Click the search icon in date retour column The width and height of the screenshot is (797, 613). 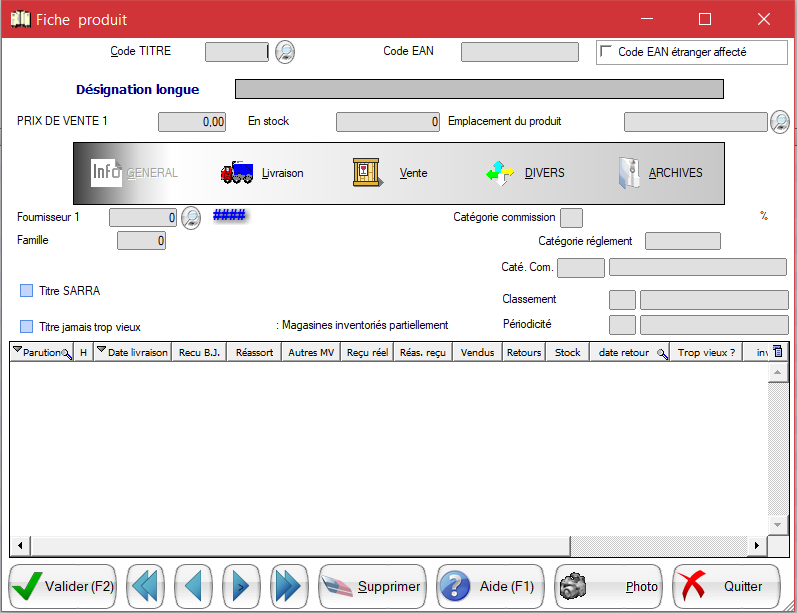point(661,353)
